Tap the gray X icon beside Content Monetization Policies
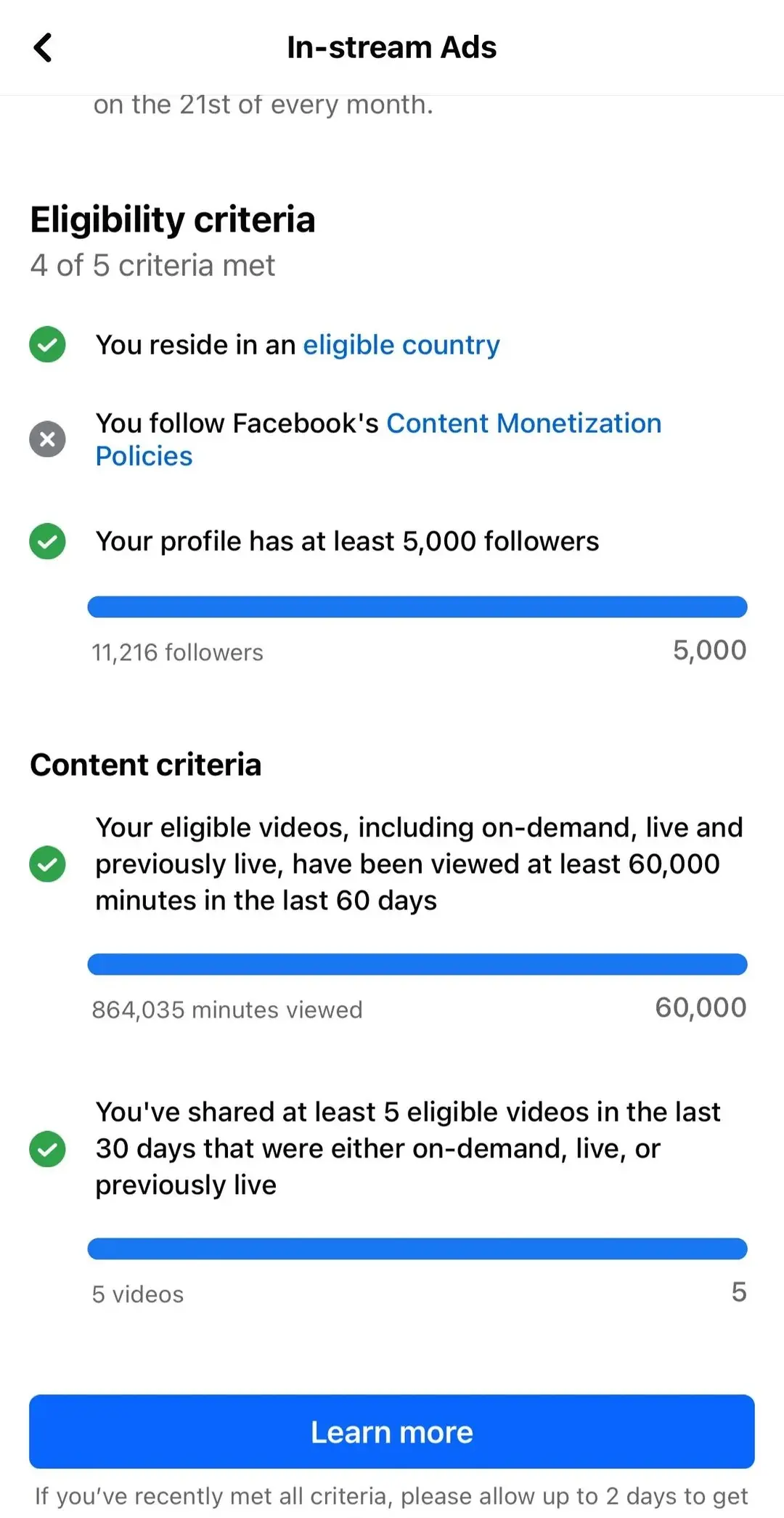The width and height of the screenshot is (784, 1518). 47,439
